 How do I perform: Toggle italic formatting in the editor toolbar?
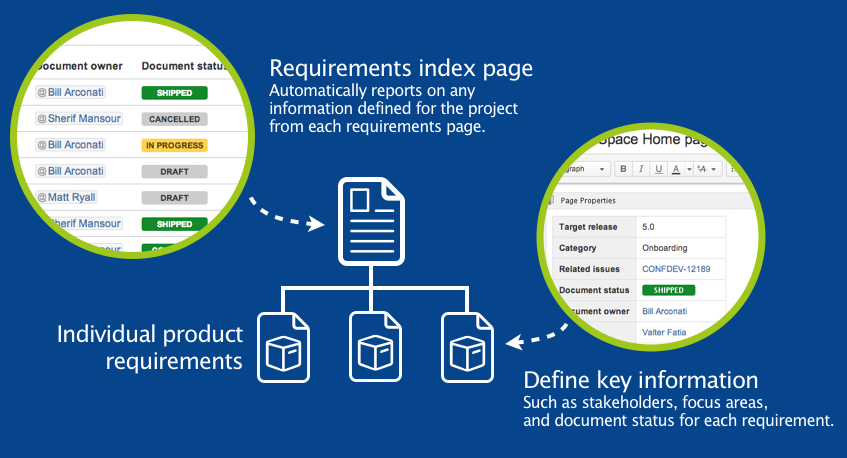point(641,169)
